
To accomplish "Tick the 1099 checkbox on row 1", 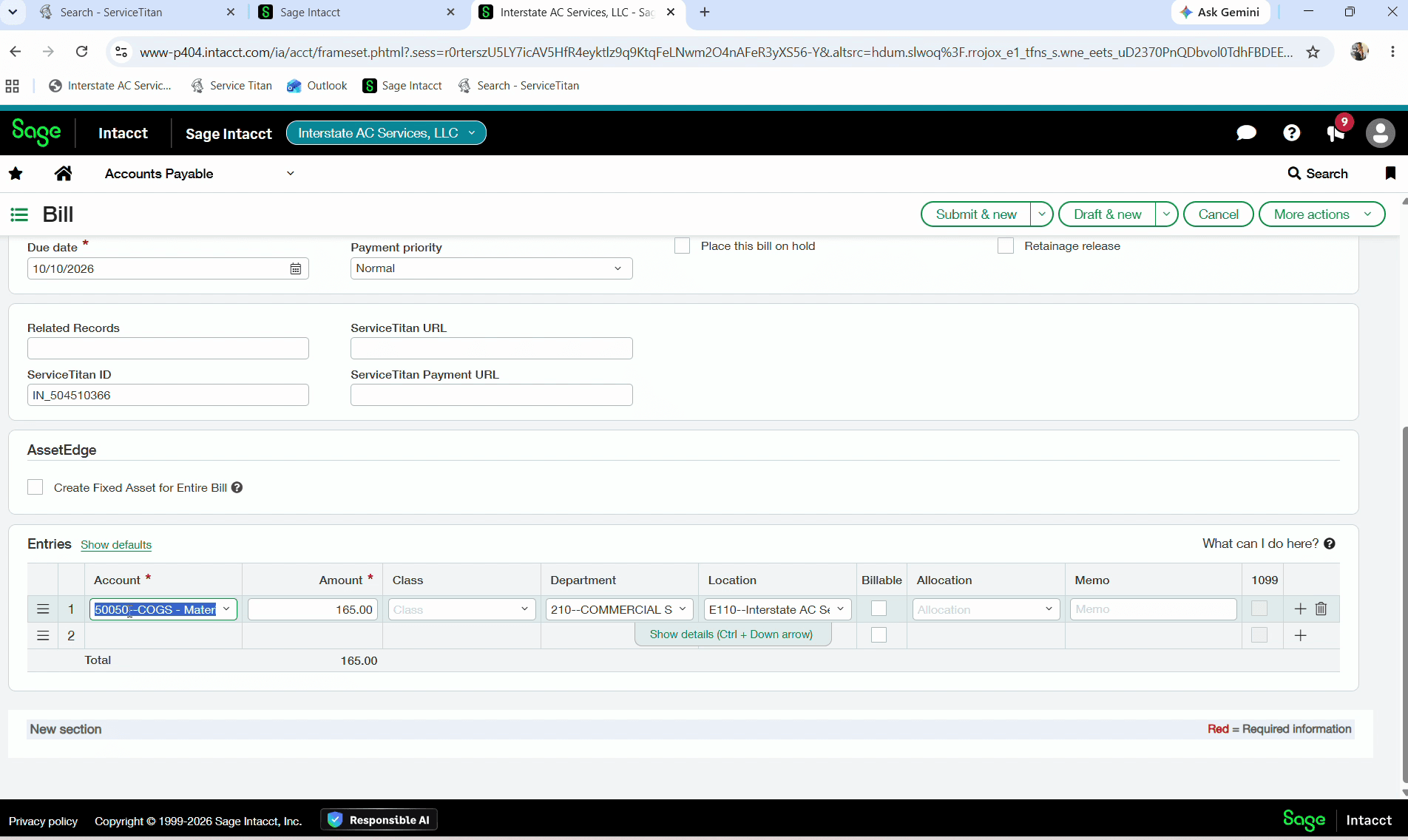I will [1259, 609].
